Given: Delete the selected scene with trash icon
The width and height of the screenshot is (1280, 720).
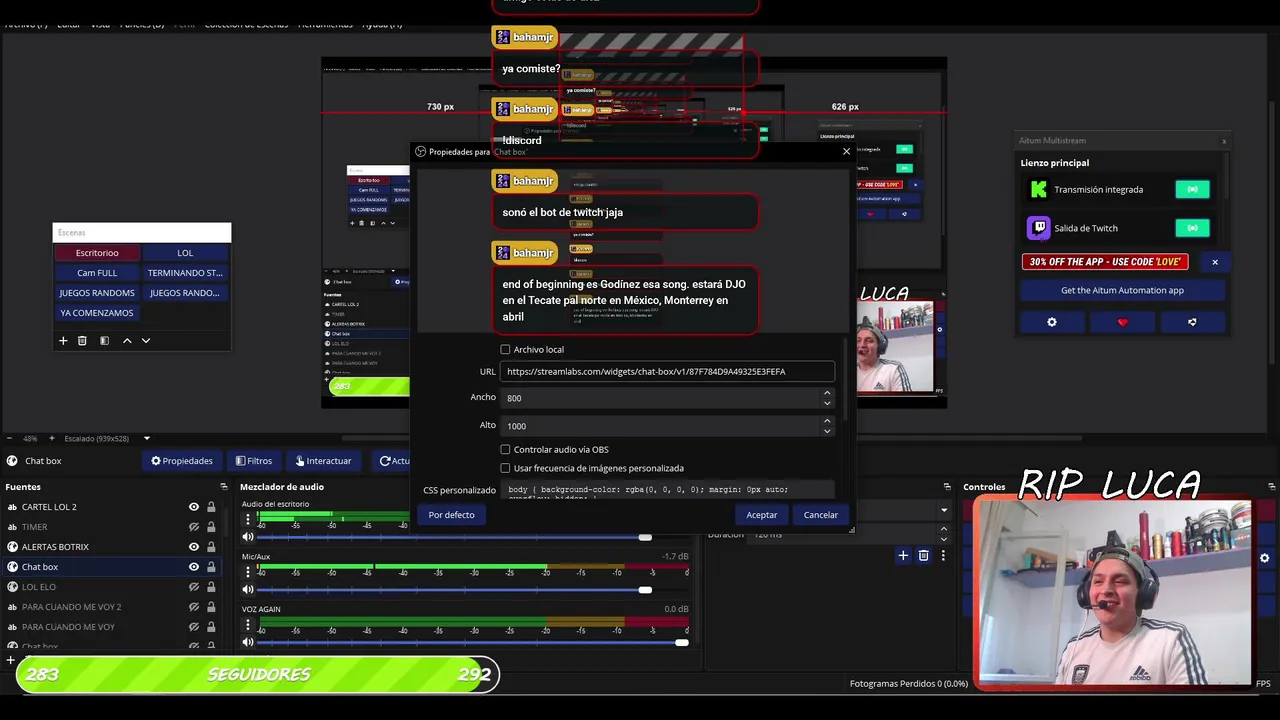Looking at the screenshot, I should click(82, 341).
